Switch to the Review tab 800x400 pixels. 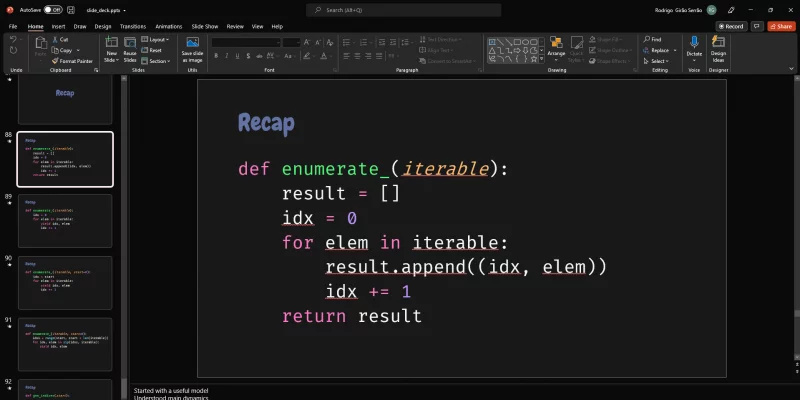235,27
